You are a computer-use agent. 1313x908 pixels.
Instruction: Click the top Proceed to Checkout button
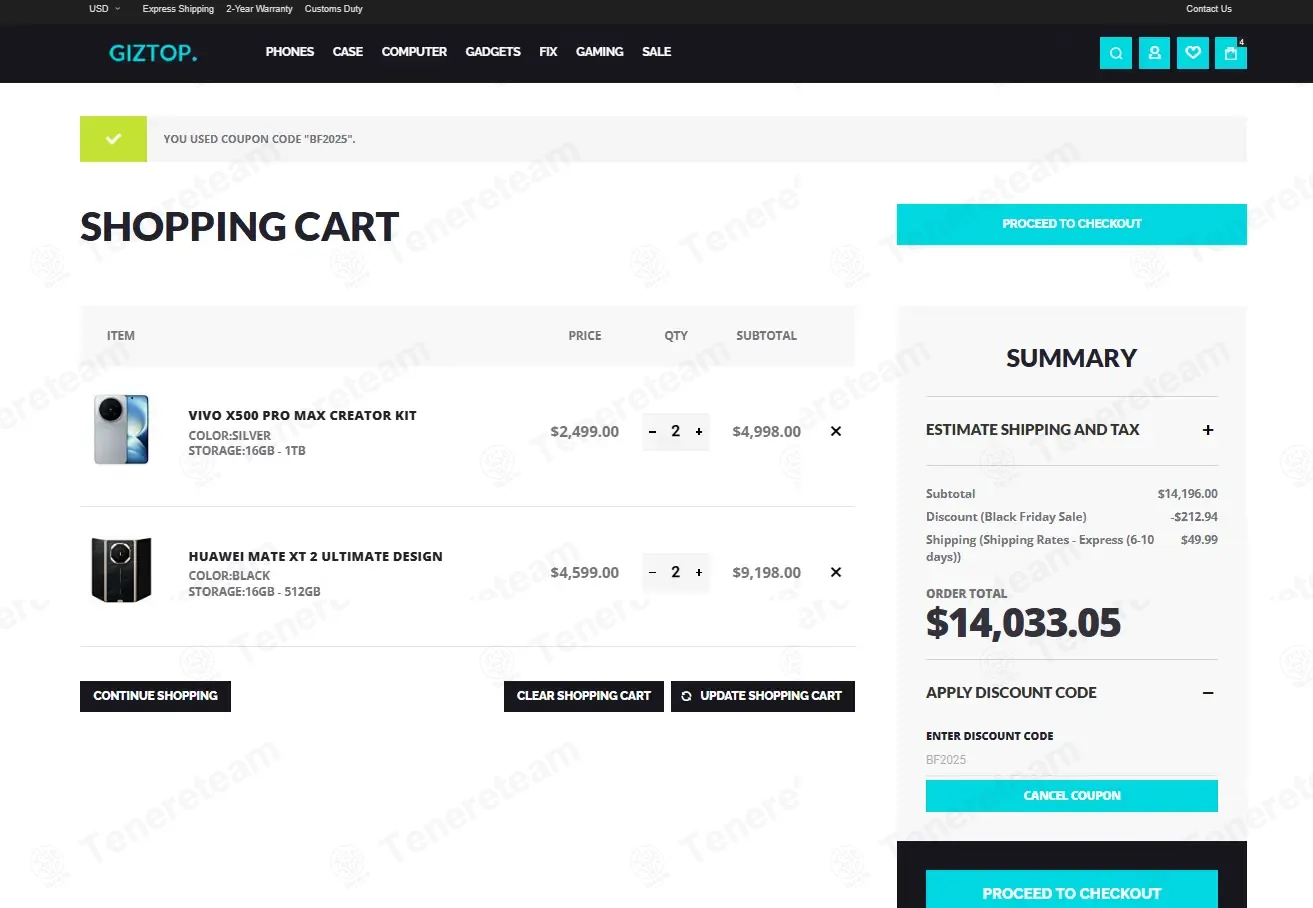tap(1072, 224)
